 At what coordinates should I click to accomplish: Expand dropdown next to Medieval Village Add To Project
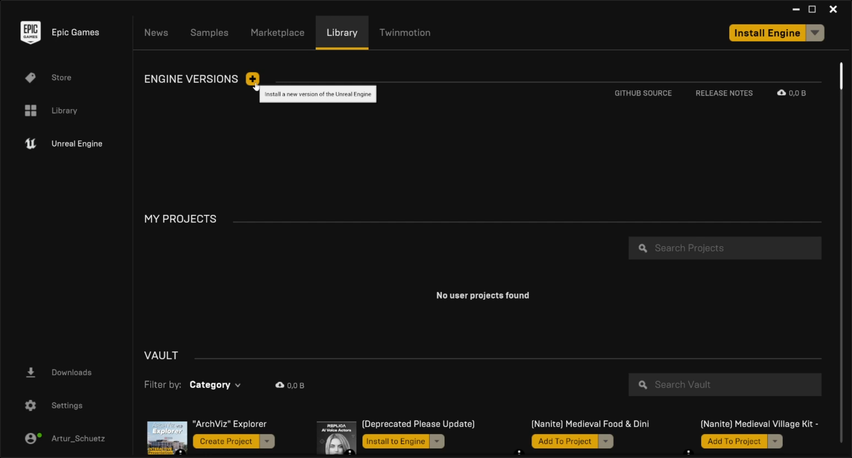point(775,441)
